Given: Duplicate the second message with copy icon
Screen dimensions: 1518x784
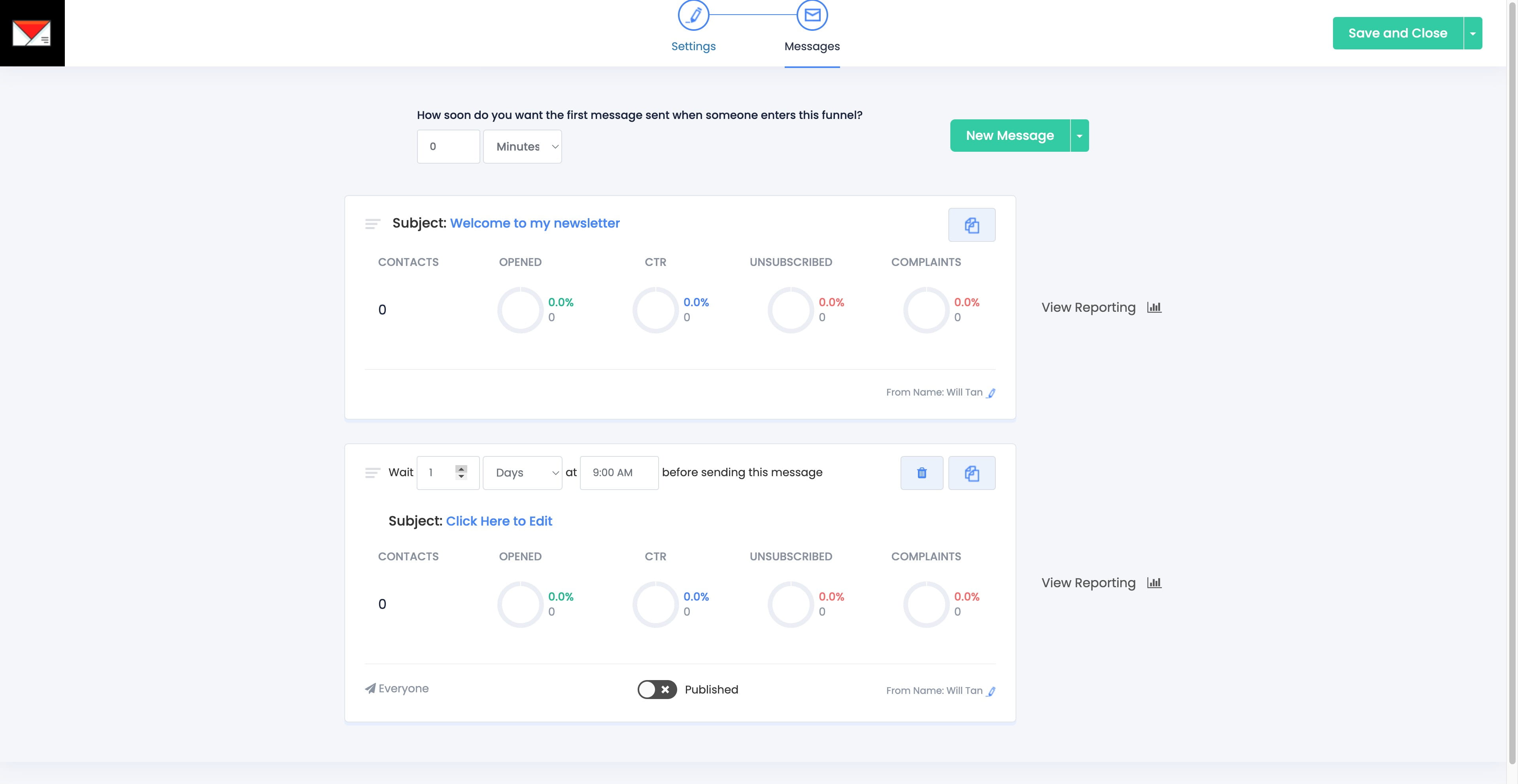Looking at the screenshot, I should pyautogui.click(x=971, y=473).
